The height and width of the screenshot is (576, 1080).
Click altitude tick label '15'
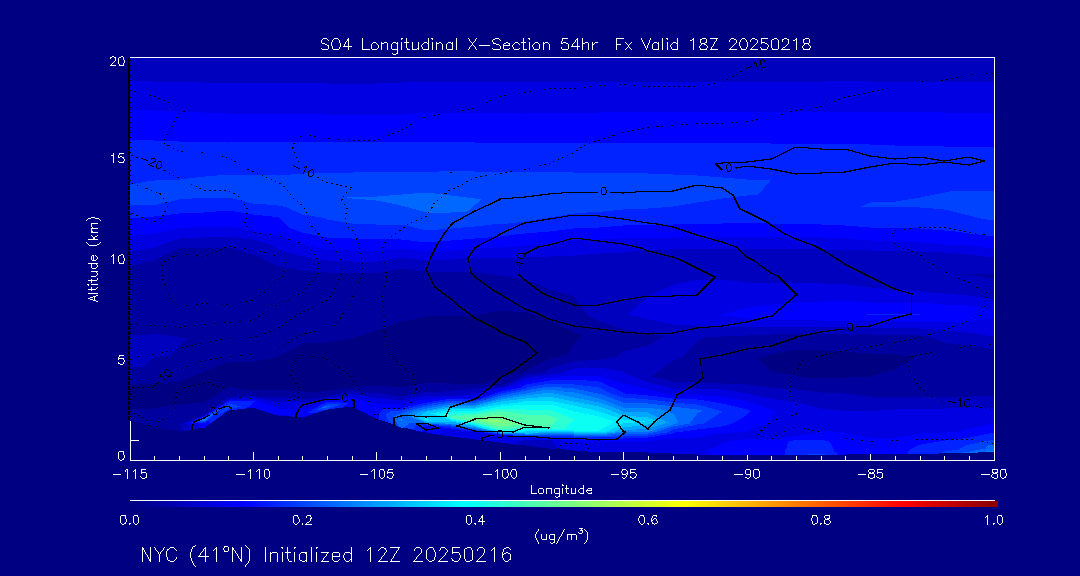[x=118, y=158]
